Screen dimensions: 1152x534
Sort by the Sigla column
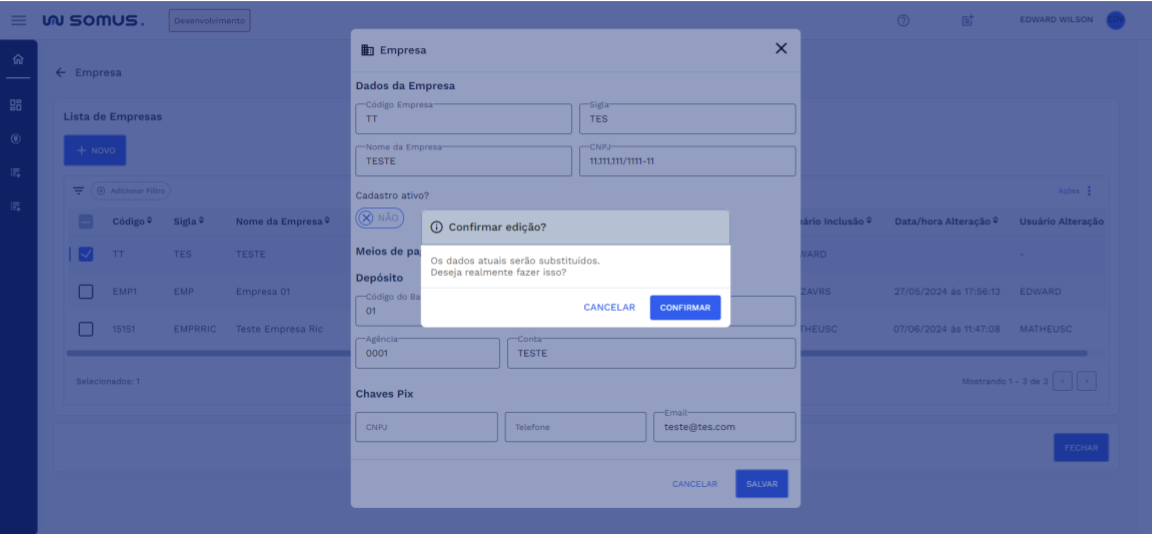(x=188, y=221)
